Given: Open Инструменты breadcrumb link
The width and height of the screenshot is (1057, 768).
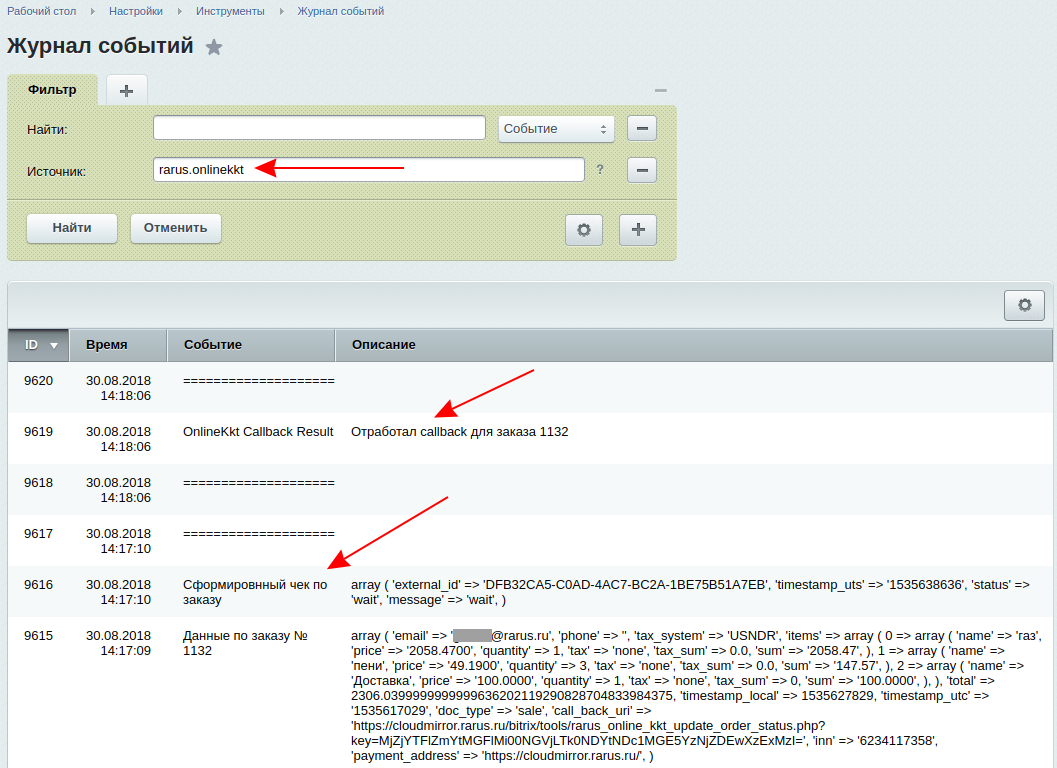Looking at the screenshot, I should [x=230, y=11].
